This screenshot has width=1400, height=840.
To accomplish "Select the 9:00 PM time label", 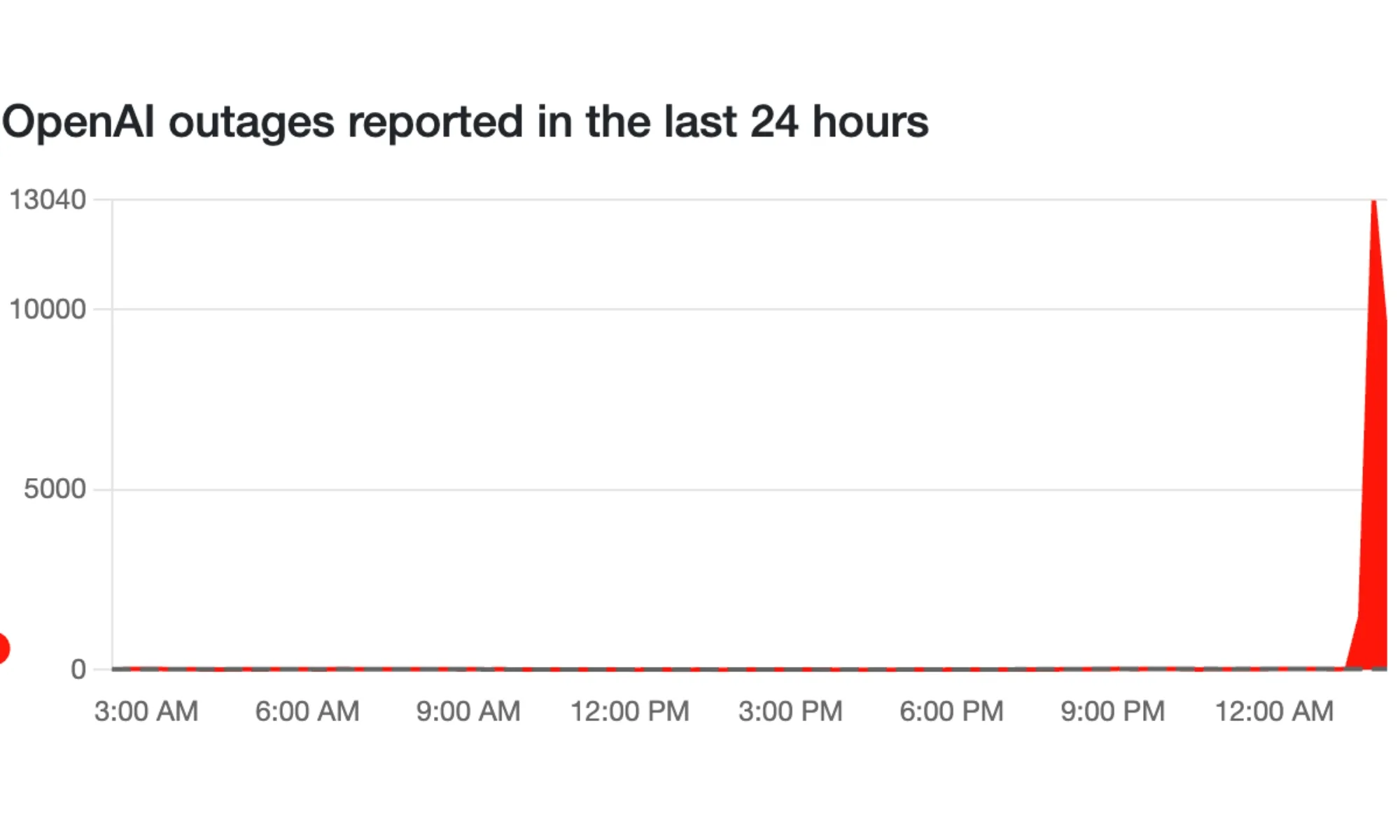I will click(1112, 712).
